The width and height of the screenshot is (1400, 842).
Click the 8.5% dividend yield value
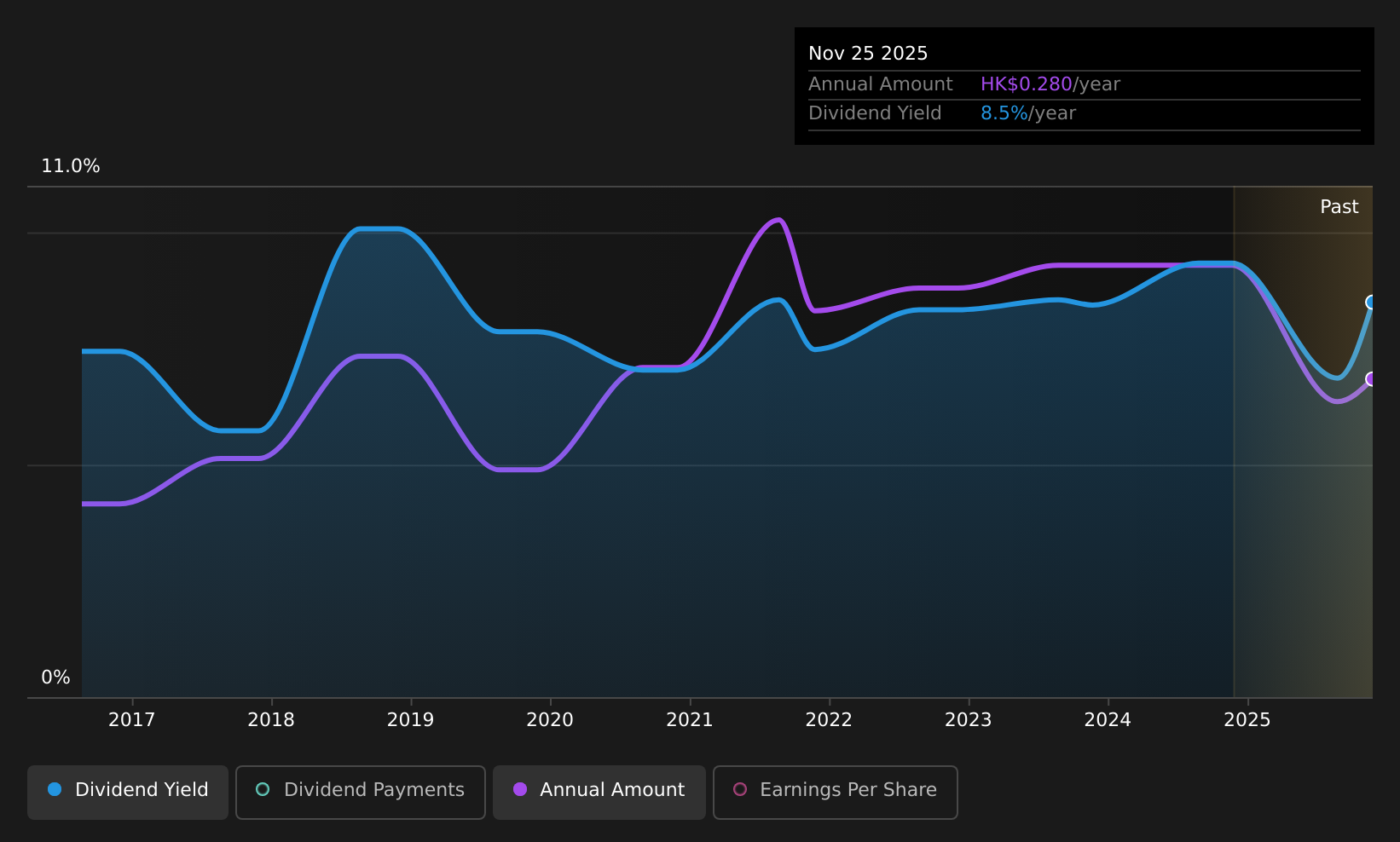(1004, 113)
